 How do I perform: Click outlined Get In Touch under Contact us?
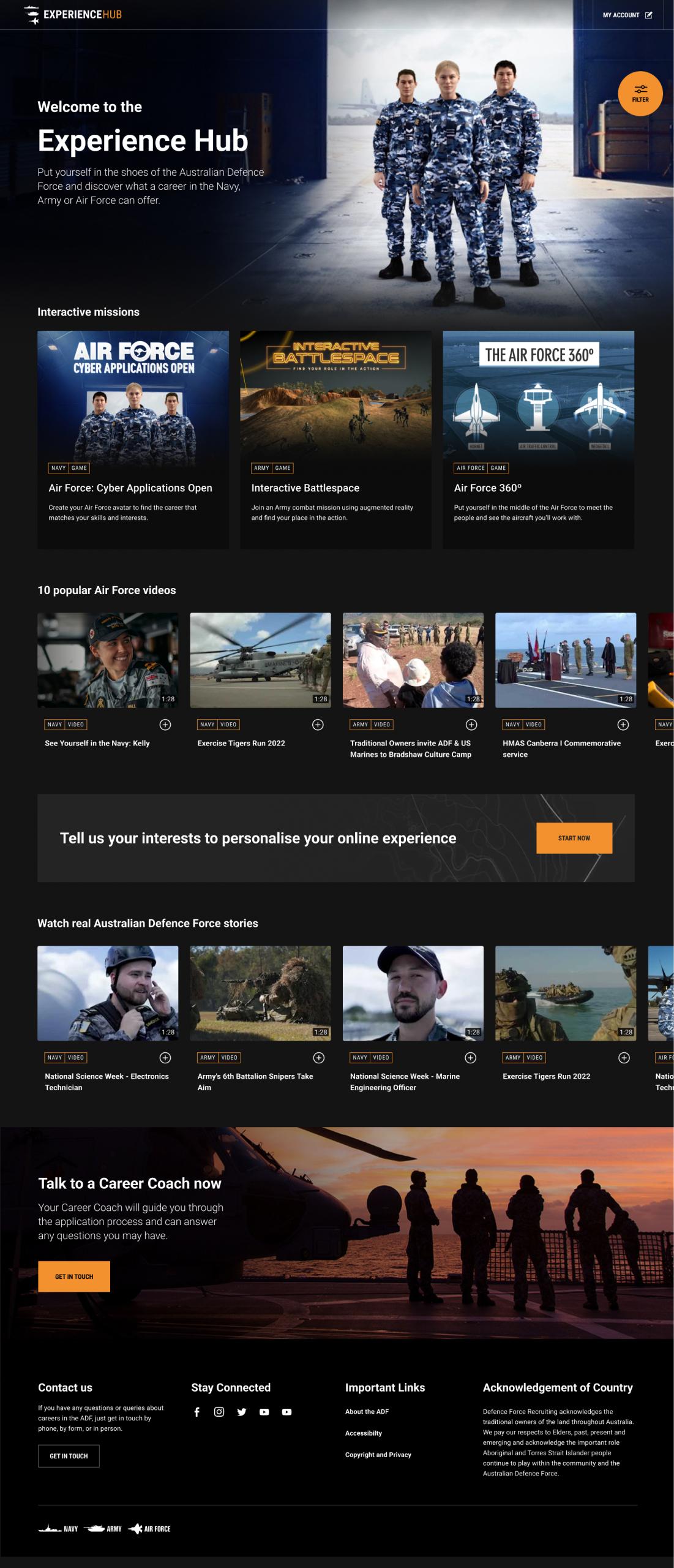tap(69, 1456)
